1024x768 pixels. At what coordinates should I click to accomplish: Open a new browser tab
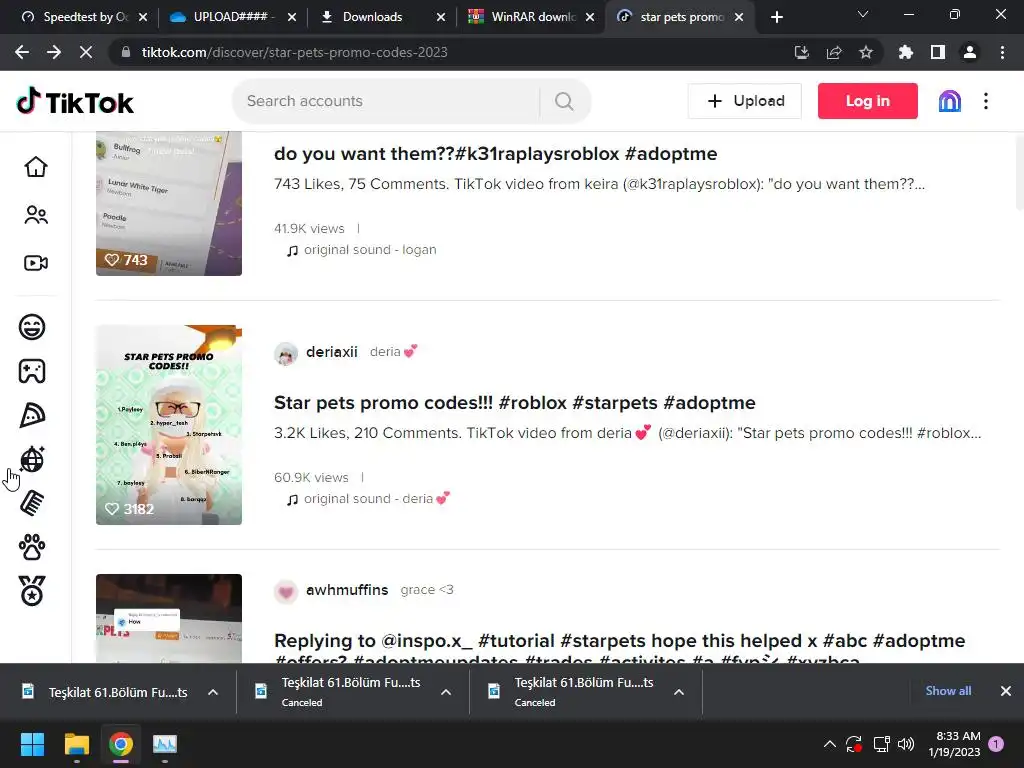(x=776, y=17)
